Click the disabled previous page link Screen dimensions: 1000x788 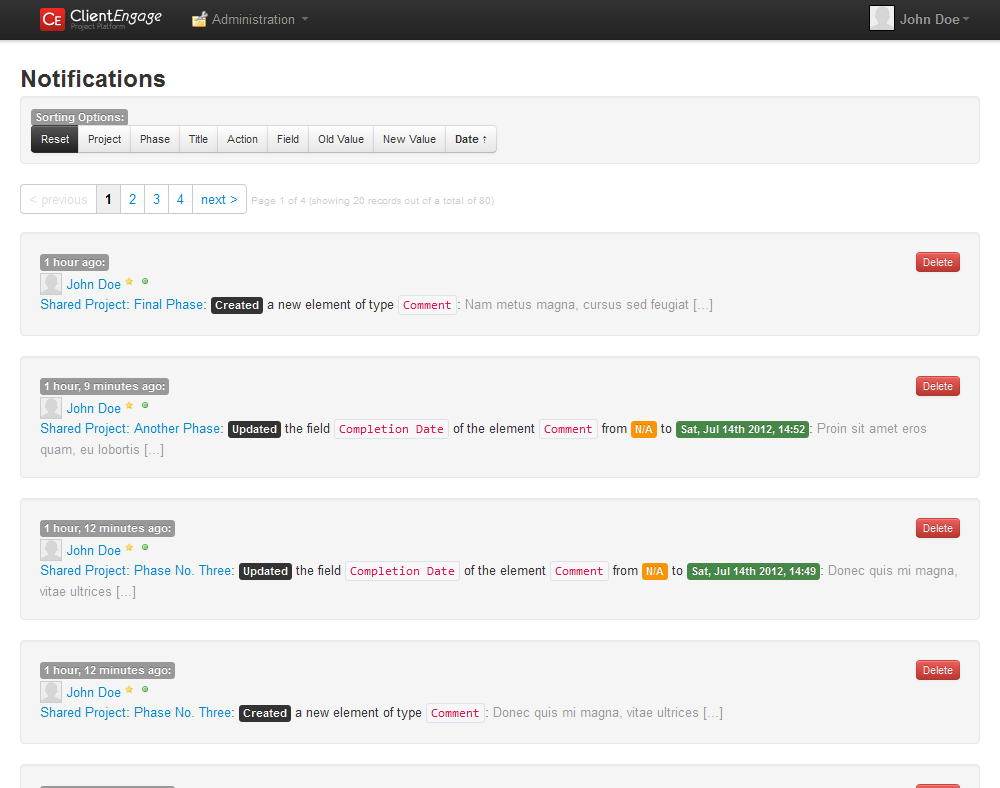tap(59, 200)
